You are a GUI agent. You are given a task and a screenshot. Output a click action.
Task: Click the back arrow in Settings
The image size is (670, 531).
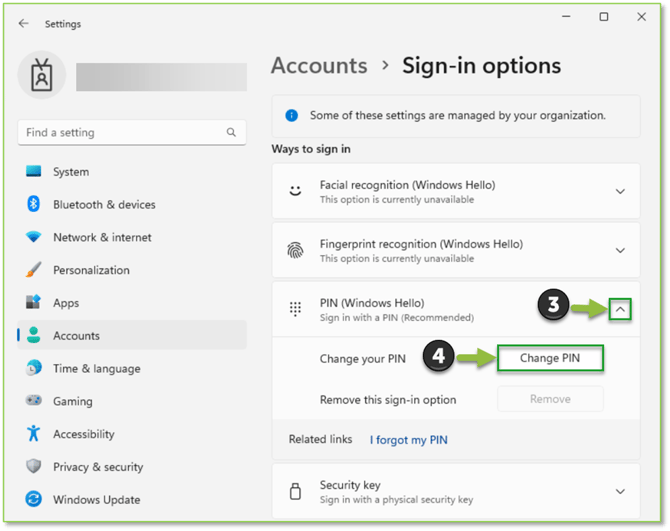(x=24, y=23)
